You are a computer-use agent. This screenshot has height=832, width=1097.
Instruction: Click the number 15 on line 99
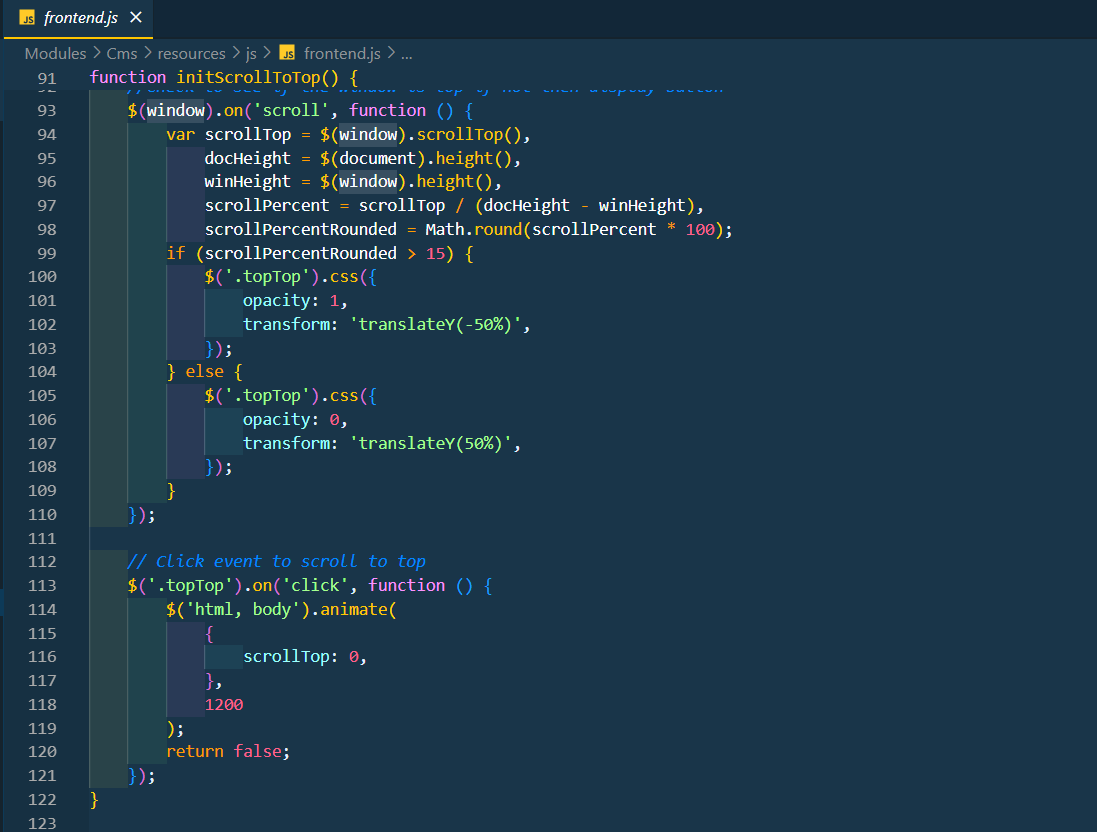(x=435, y=253)
